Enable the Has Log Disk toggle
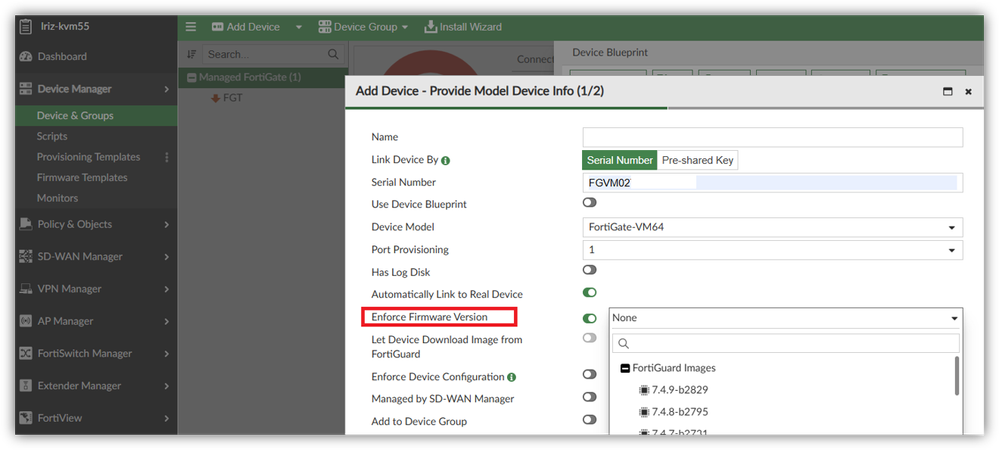Image resolution: width=999 pixels, height=450 pixels. [x=590, y=270]
